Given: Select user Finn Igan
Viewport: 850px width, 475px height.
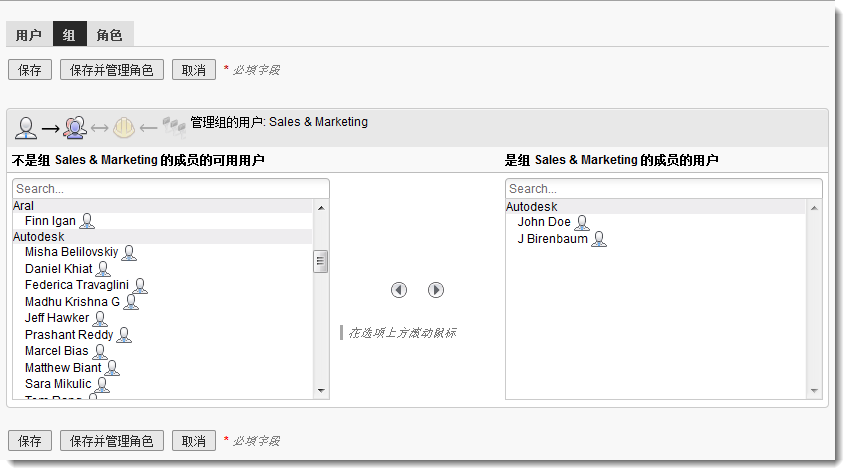Looking at the screenshot, I should 50,221.
